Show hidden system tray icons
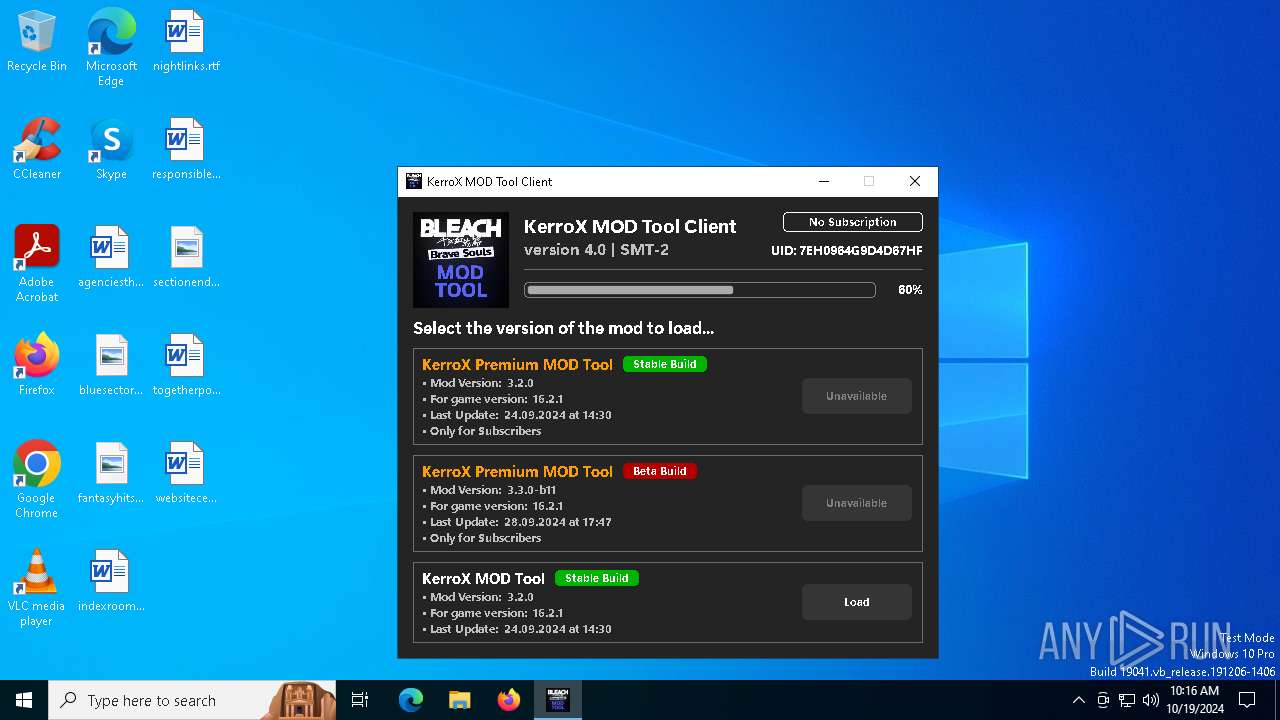 pyautogui.click(x=1078, y=700)
